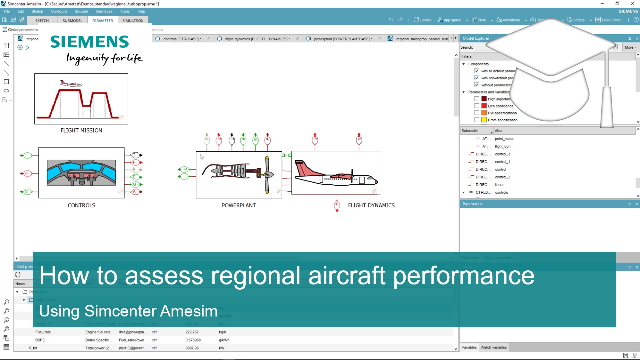Check the box beside the yellow swatch
Image resolution: width=640 pixels, height=360 pixels.
click(x=476, y=120)
